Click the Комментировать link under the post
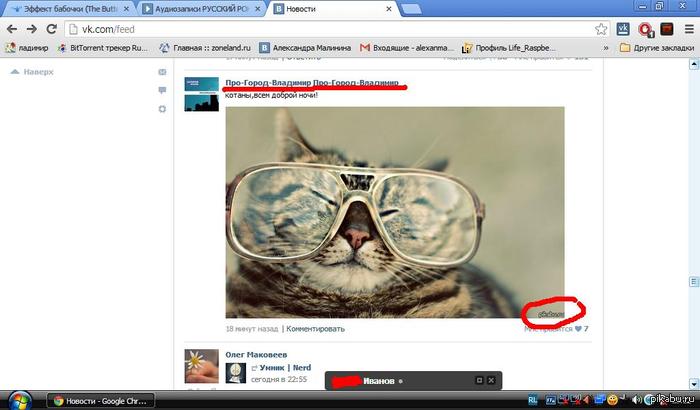700x410 pixels. click(x=315, y=328)
